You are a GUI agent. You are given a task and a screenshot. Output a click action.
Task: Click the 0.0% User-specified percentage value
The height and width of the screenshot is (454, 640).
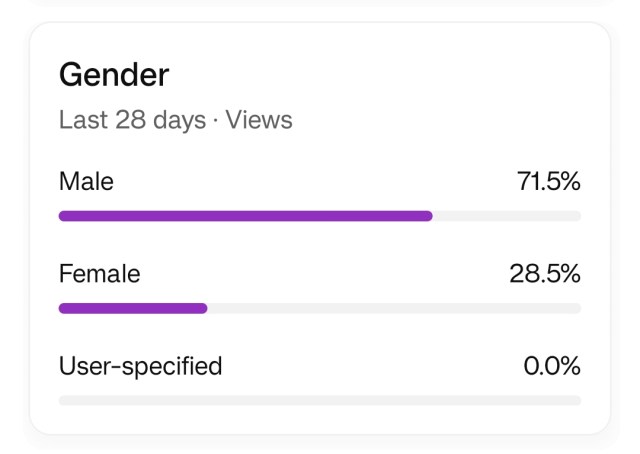pos(552,366)
